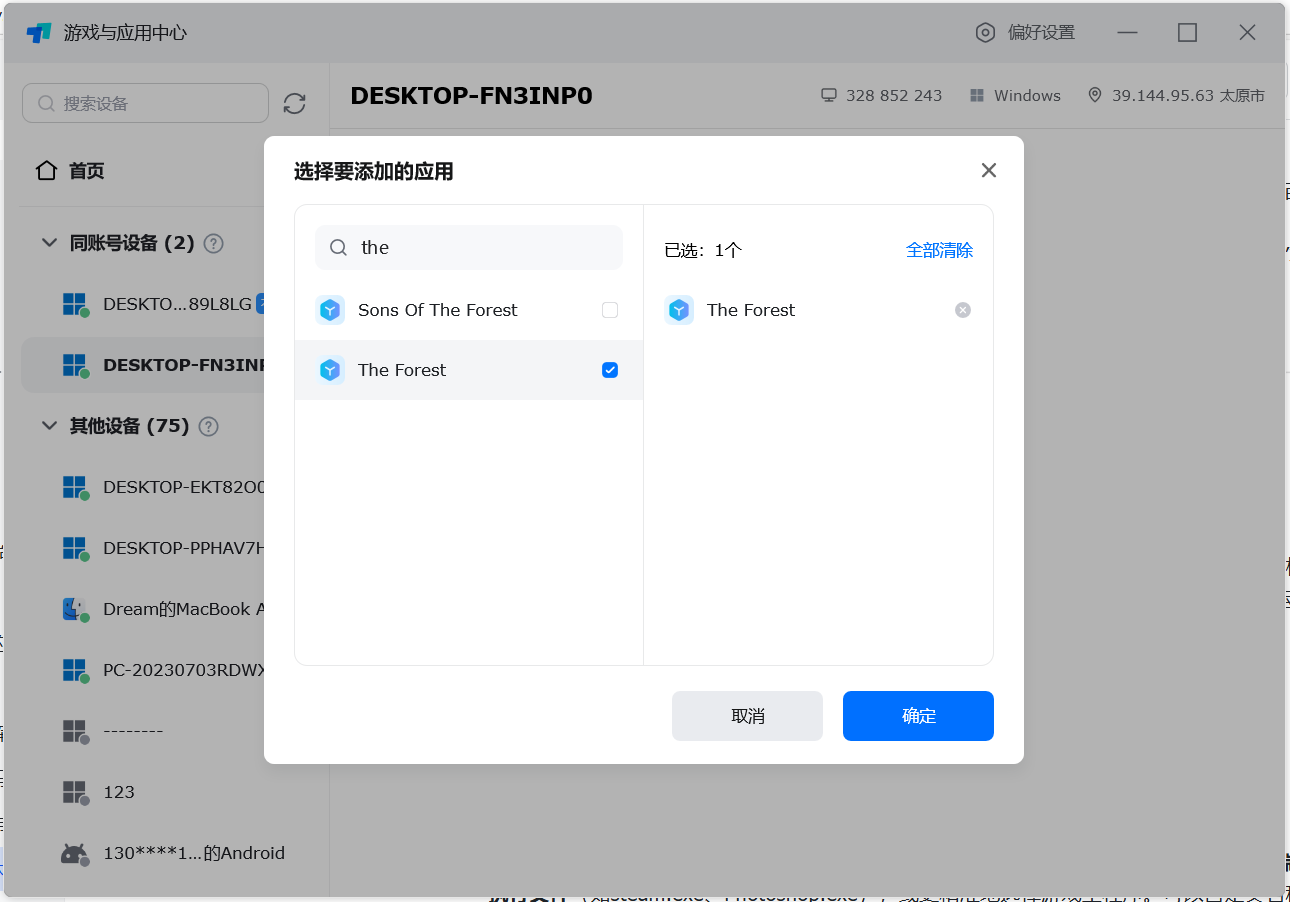Viewport: 1290px width, 902px height.
Task: Click the Windows icon of PC-20230703RDWX
Action: tap(75, 670)
